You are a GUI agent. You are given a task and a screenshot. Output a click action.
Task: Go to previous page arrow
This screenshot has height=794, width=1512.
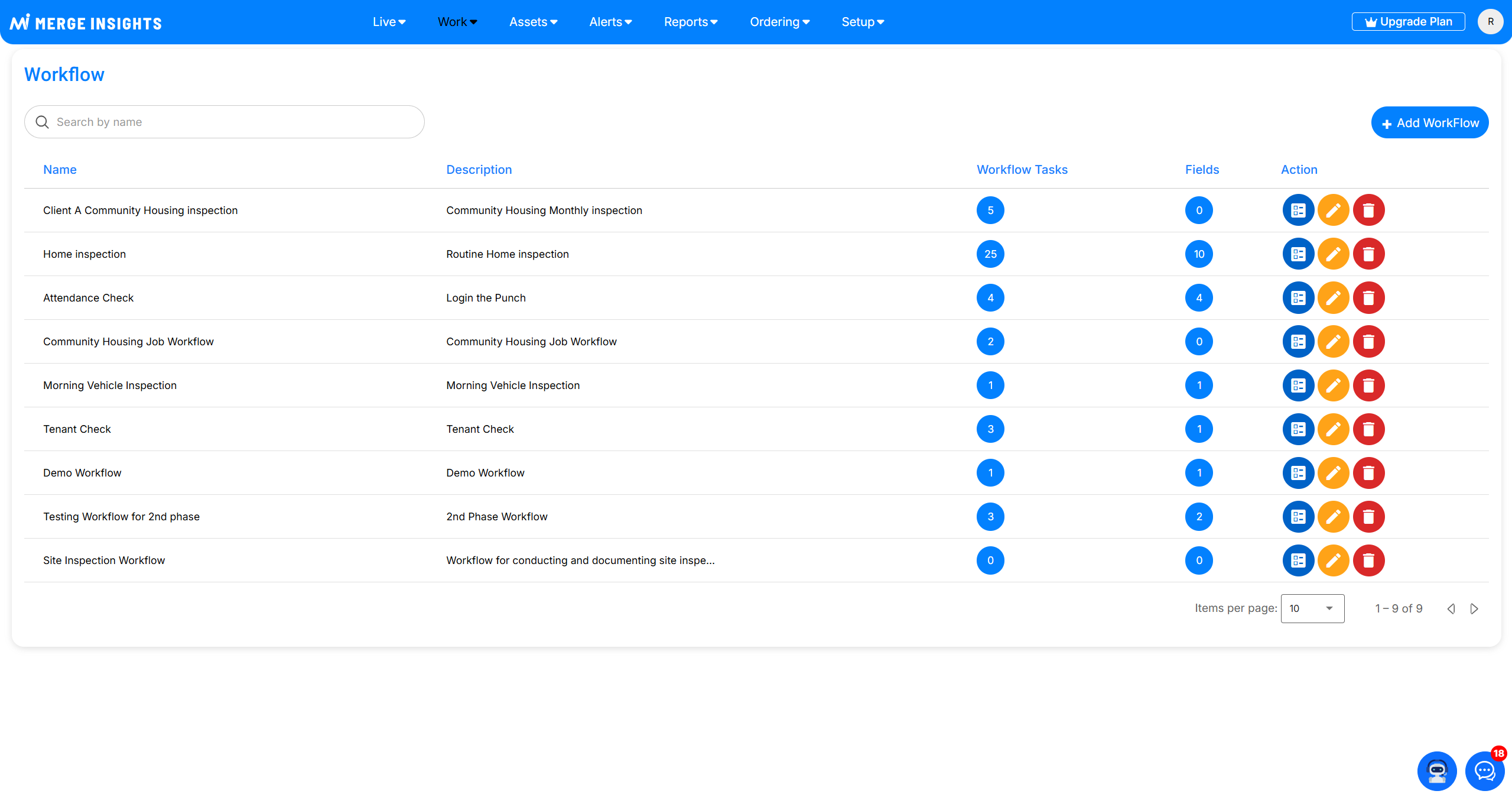(x=1451, y=608)
